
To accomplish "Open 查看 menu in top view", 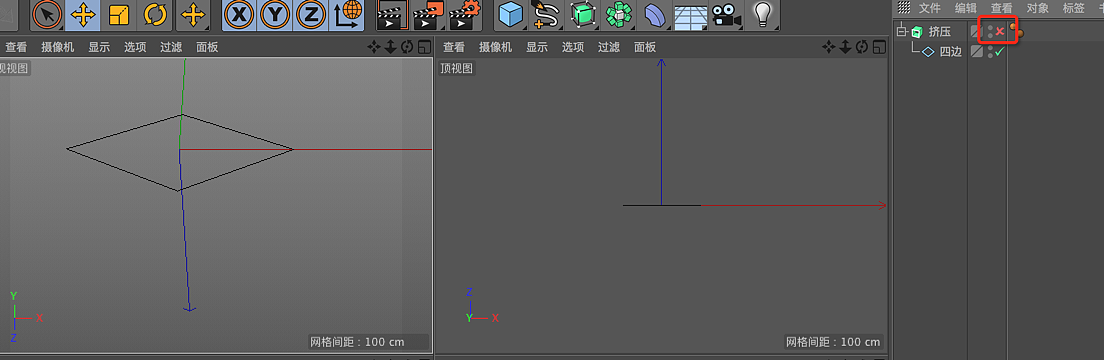I will point(454,47).
